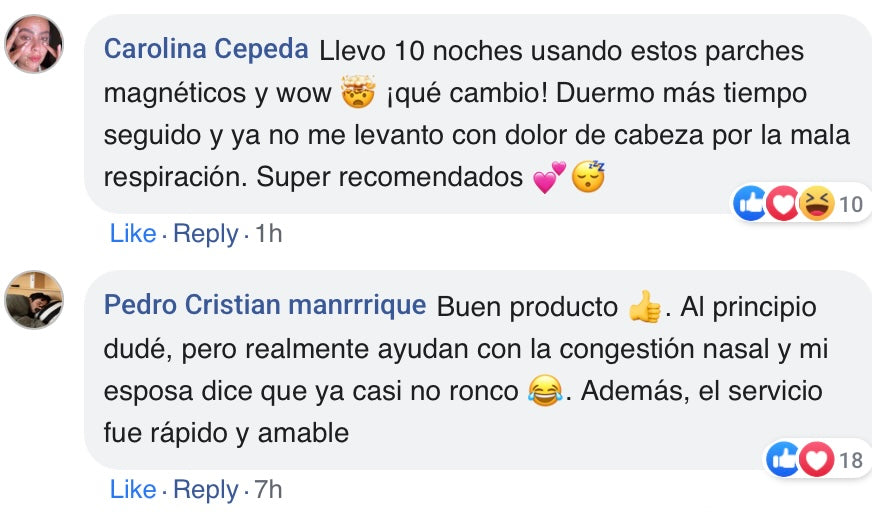The width and height of the screenshot is (872, 512).
Task: Like Carolina Cepeda's comment
Action: click(133, 234)
